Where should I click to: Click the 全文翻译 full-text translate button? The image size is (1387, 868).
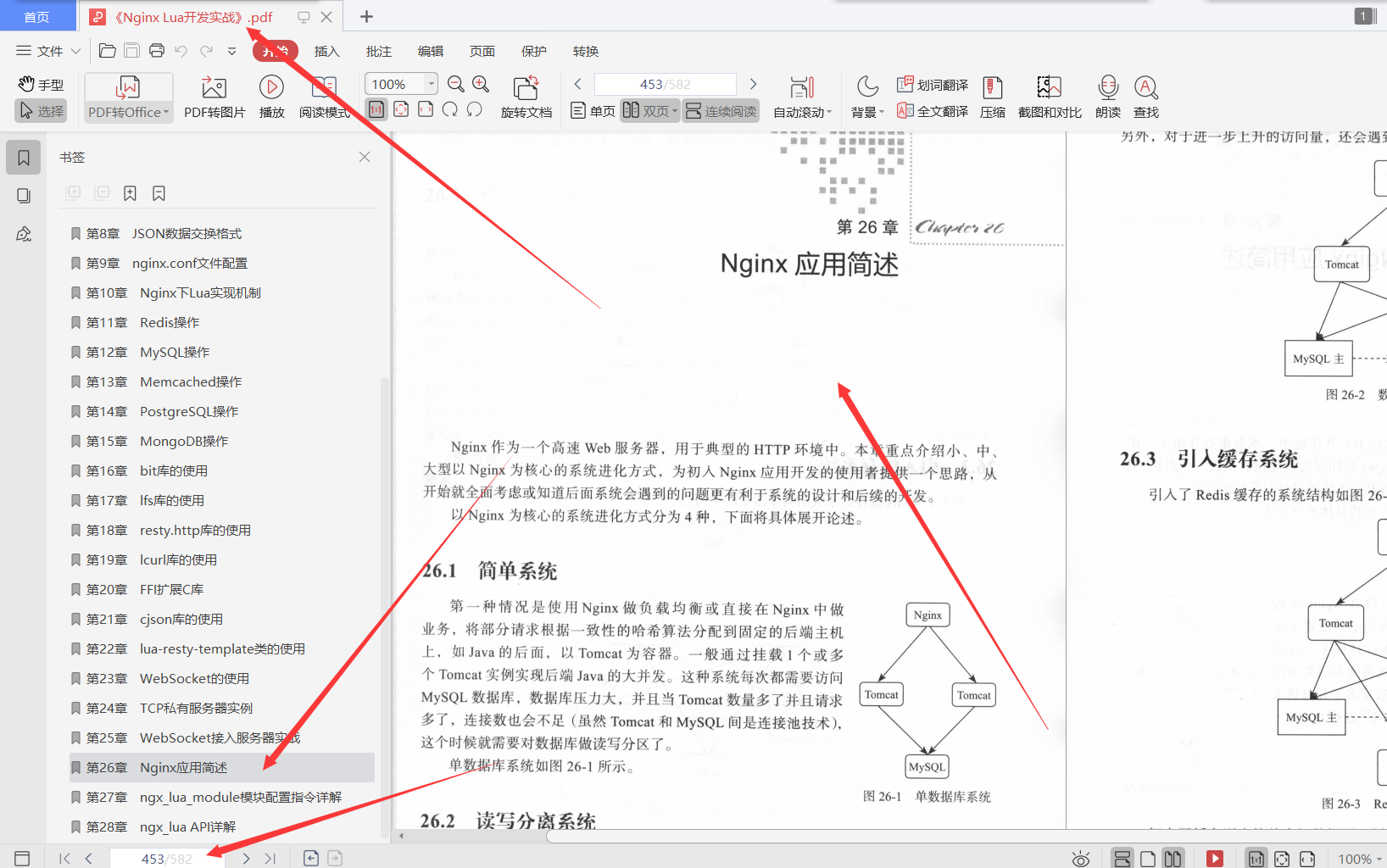(933, 110)
